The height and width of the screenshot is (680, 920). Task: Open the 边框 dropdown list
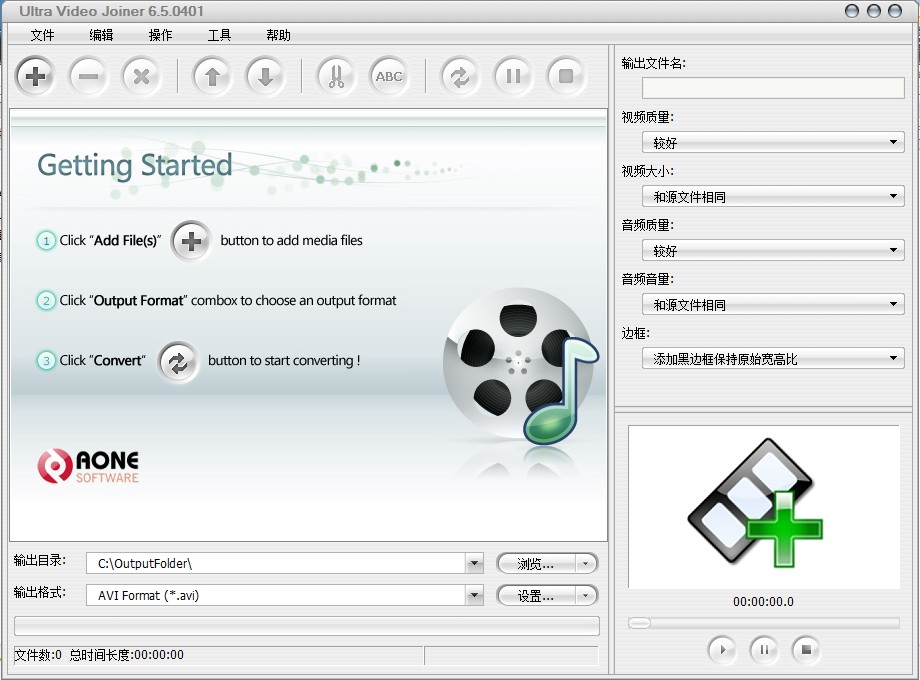(772, 358)
